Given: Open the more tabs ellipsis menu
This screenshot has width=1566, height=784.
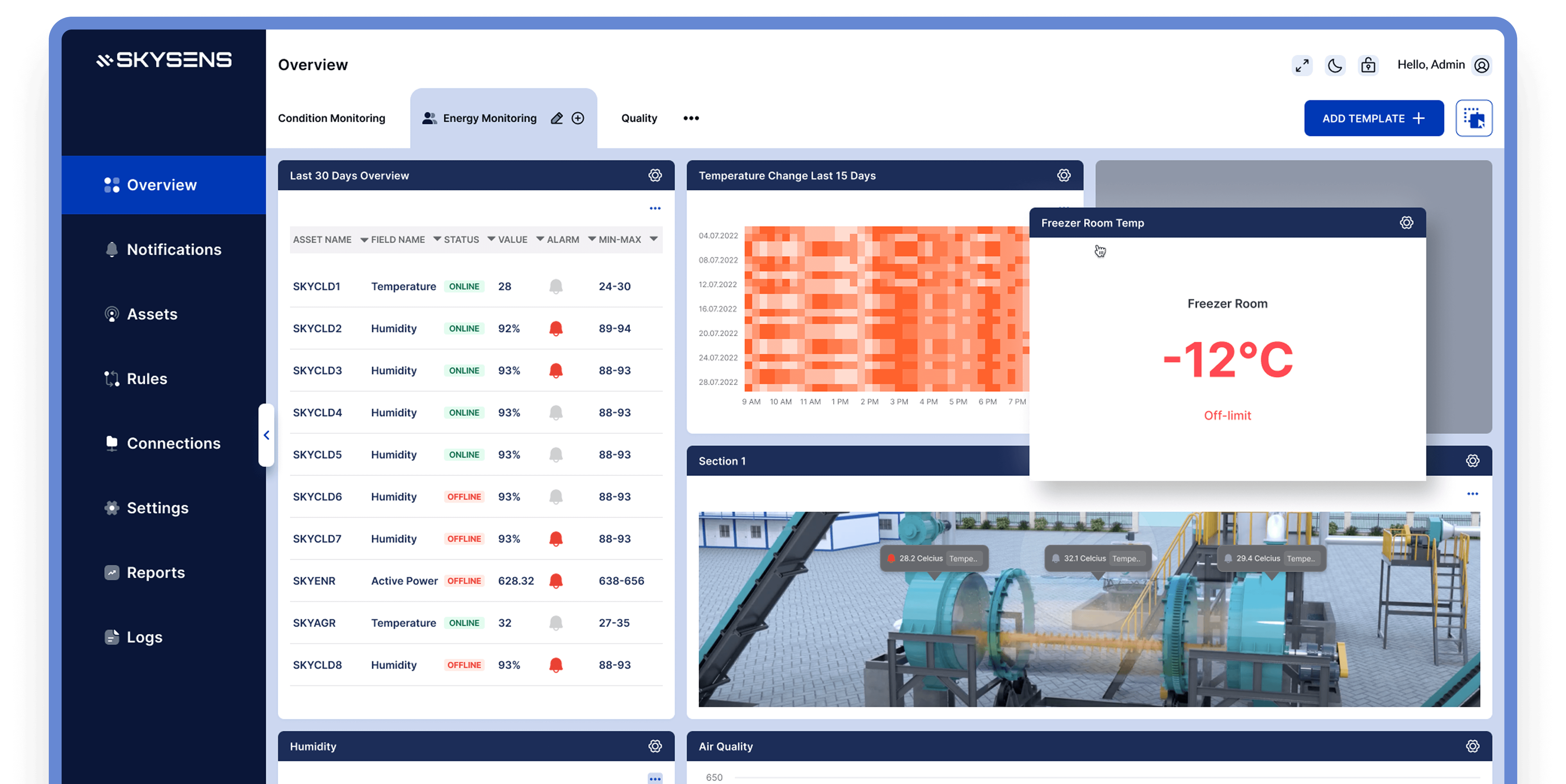Looking at the screenshot, I should [691, 118].
